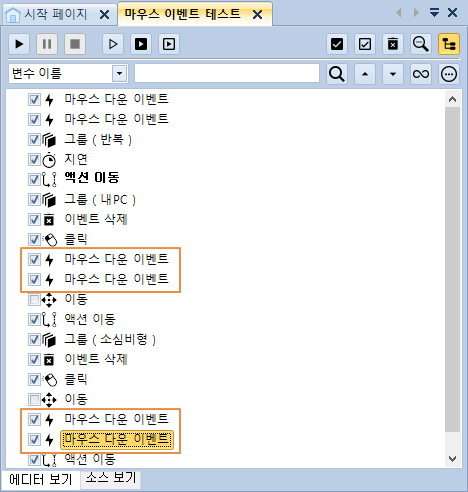Image resolution: width=468 pixels, height=492 pixels.
Task: Click the down arrow of the vertical scrollbar
Action: click(x=453, y=459)
